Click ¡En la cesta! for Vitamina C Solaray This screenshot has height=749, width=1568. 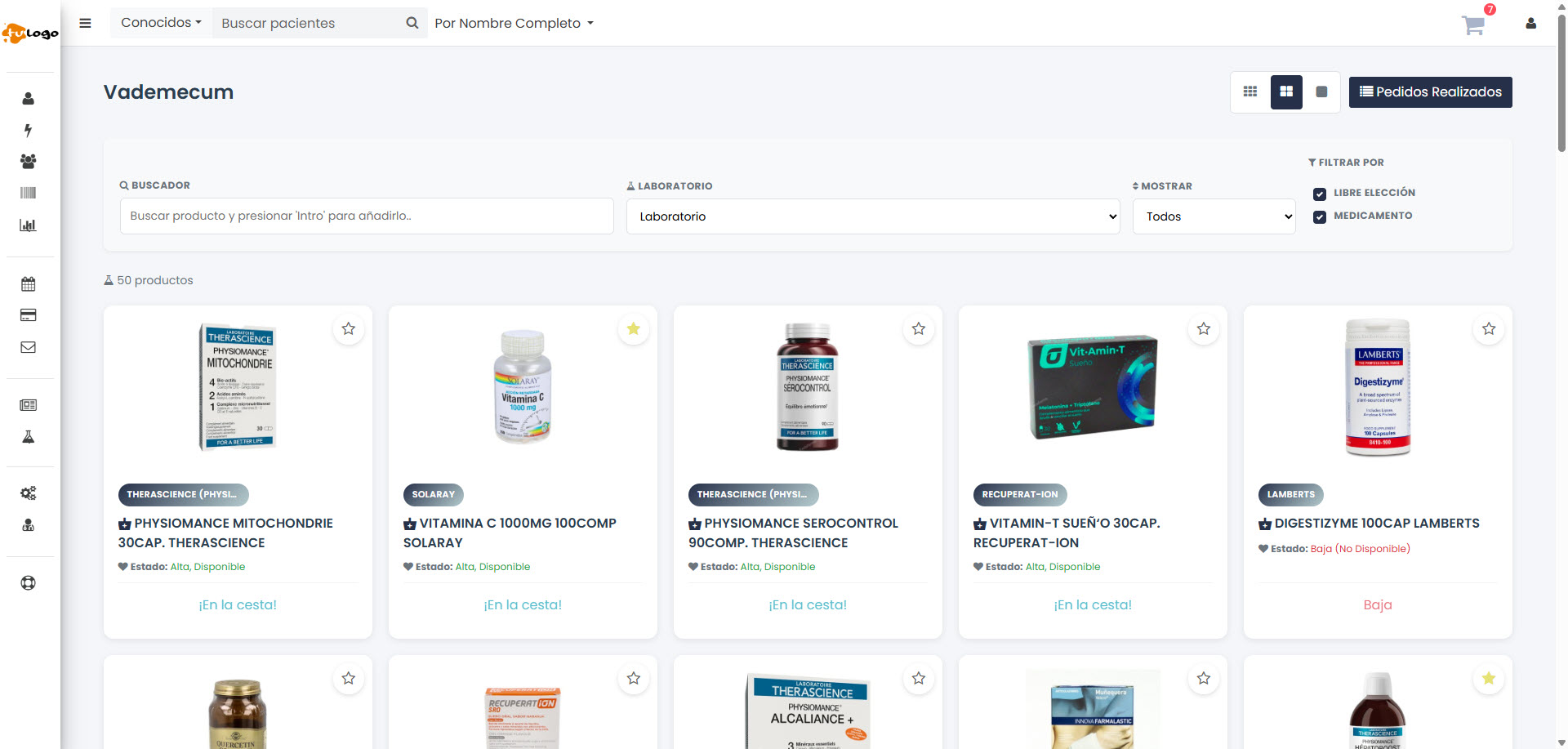[523, 605]
